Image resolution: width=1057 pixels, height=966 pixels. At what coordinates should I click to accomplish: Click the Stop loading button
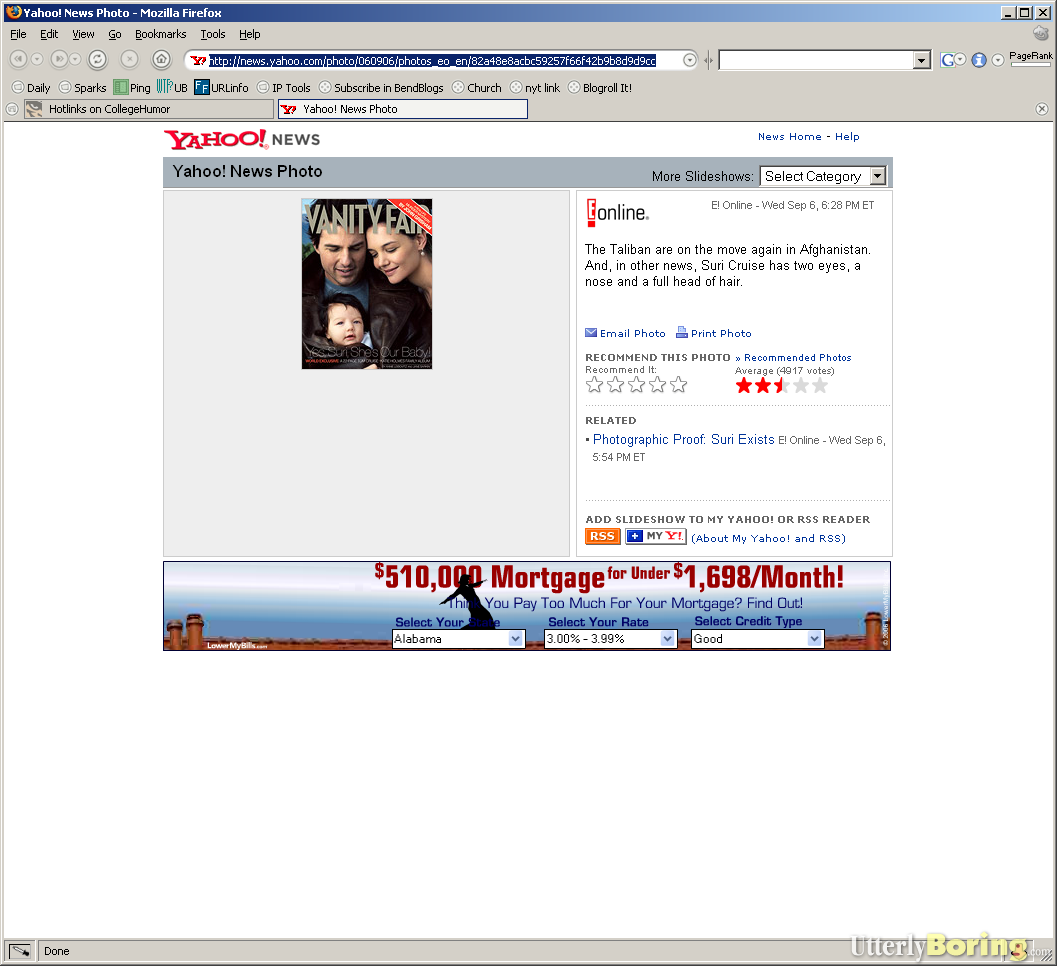(129, 59)
